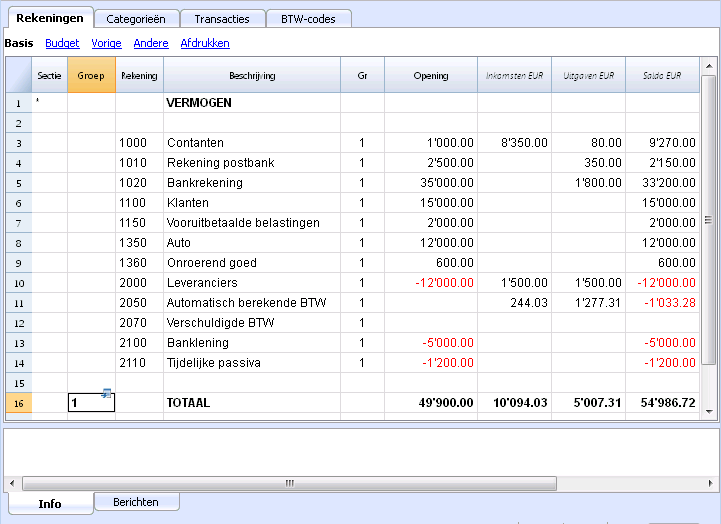Click the vertical scrollbar up arrow

coord(709,66)
